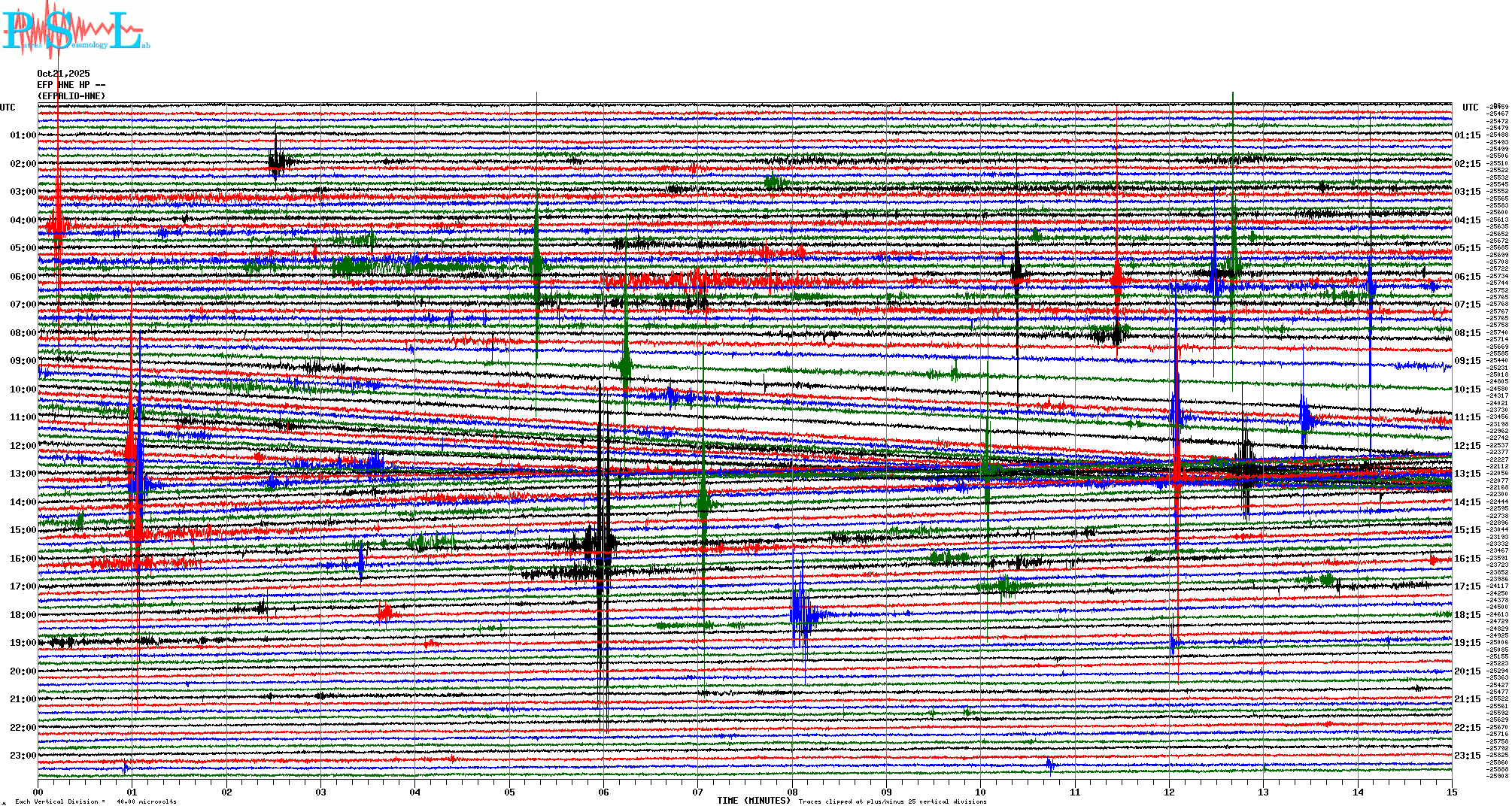The image size is (1512, 812).
Task: Click the 16:15 time label on right axis
Action: pos(1467,559)
